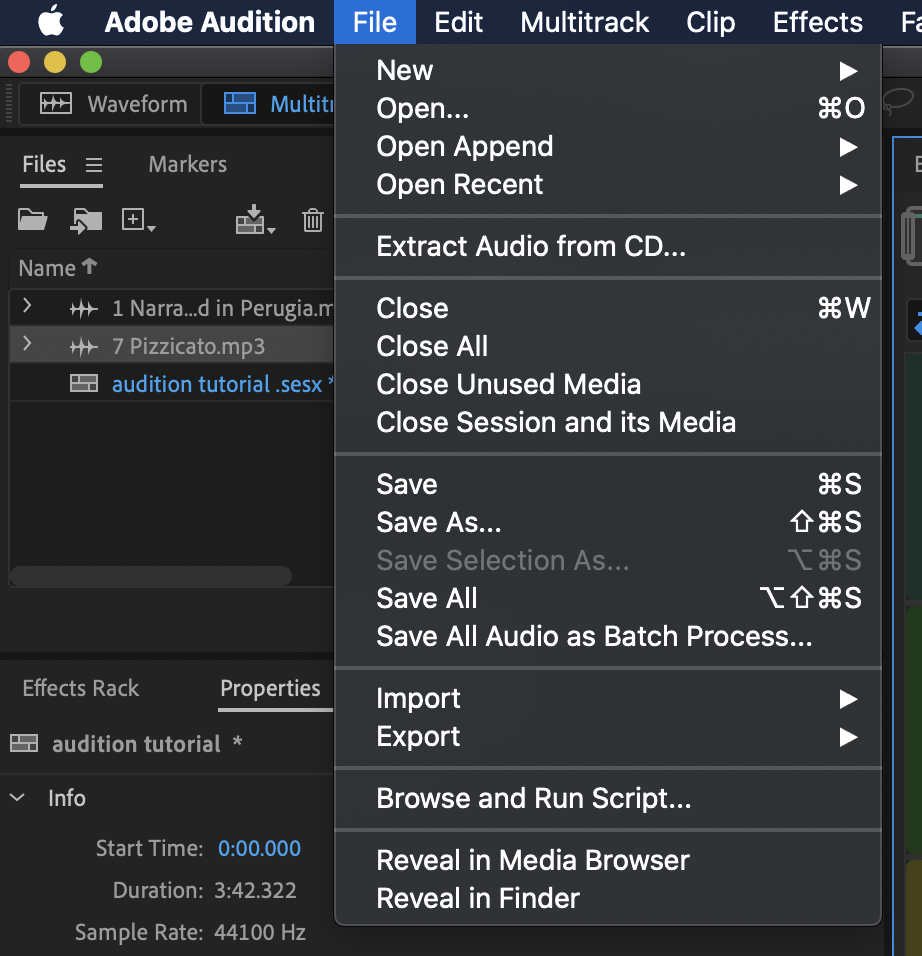The height and width of the screenshot is (956, 922).
Task: Expand the 7 Pizzicato.mp3 file
Action: point(27,344)
